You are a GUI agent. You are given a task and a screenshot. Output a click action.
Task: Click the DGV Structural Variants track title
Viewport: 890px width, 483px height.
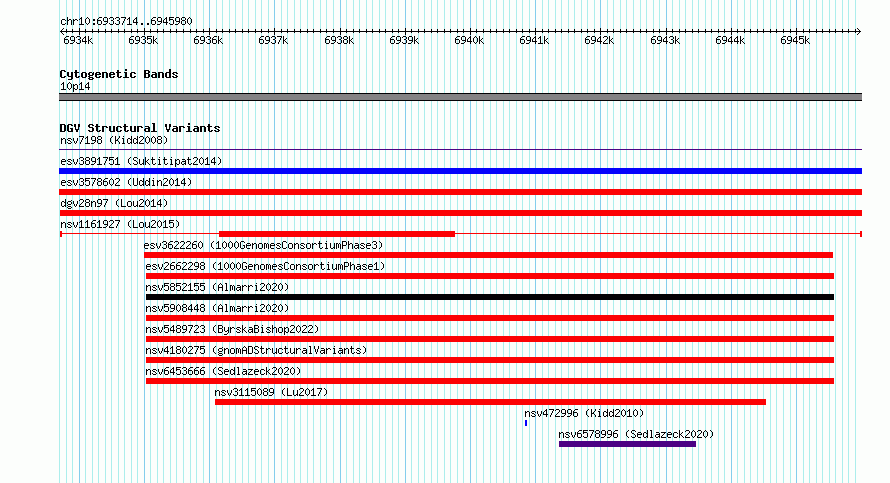pyautogui.click(x=140, y=128)
